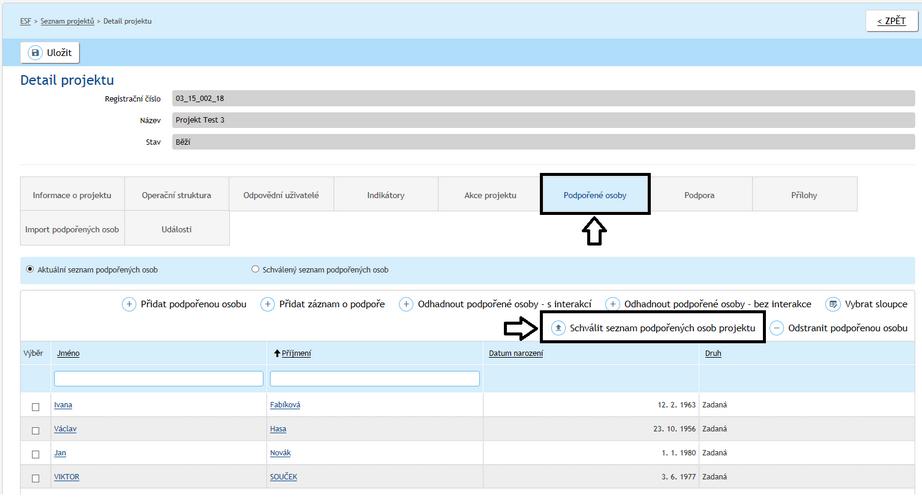
Task: Click the Stav field showing Běží
Action: [543, 142]
